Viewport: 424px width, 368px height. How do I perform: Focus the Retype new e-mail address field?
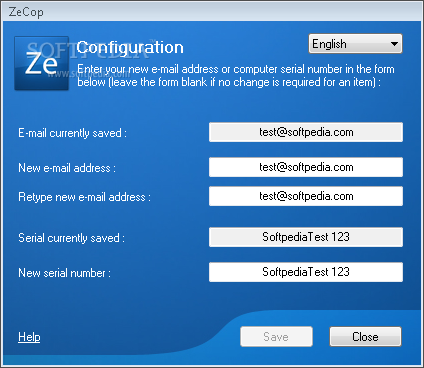306,196
